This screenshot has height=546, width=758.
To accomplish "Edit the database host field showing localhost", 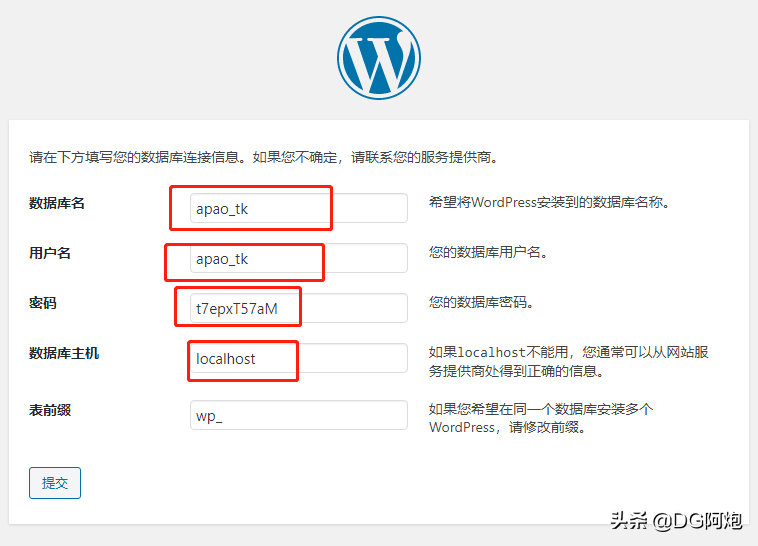I will click(x=299, y=358).
